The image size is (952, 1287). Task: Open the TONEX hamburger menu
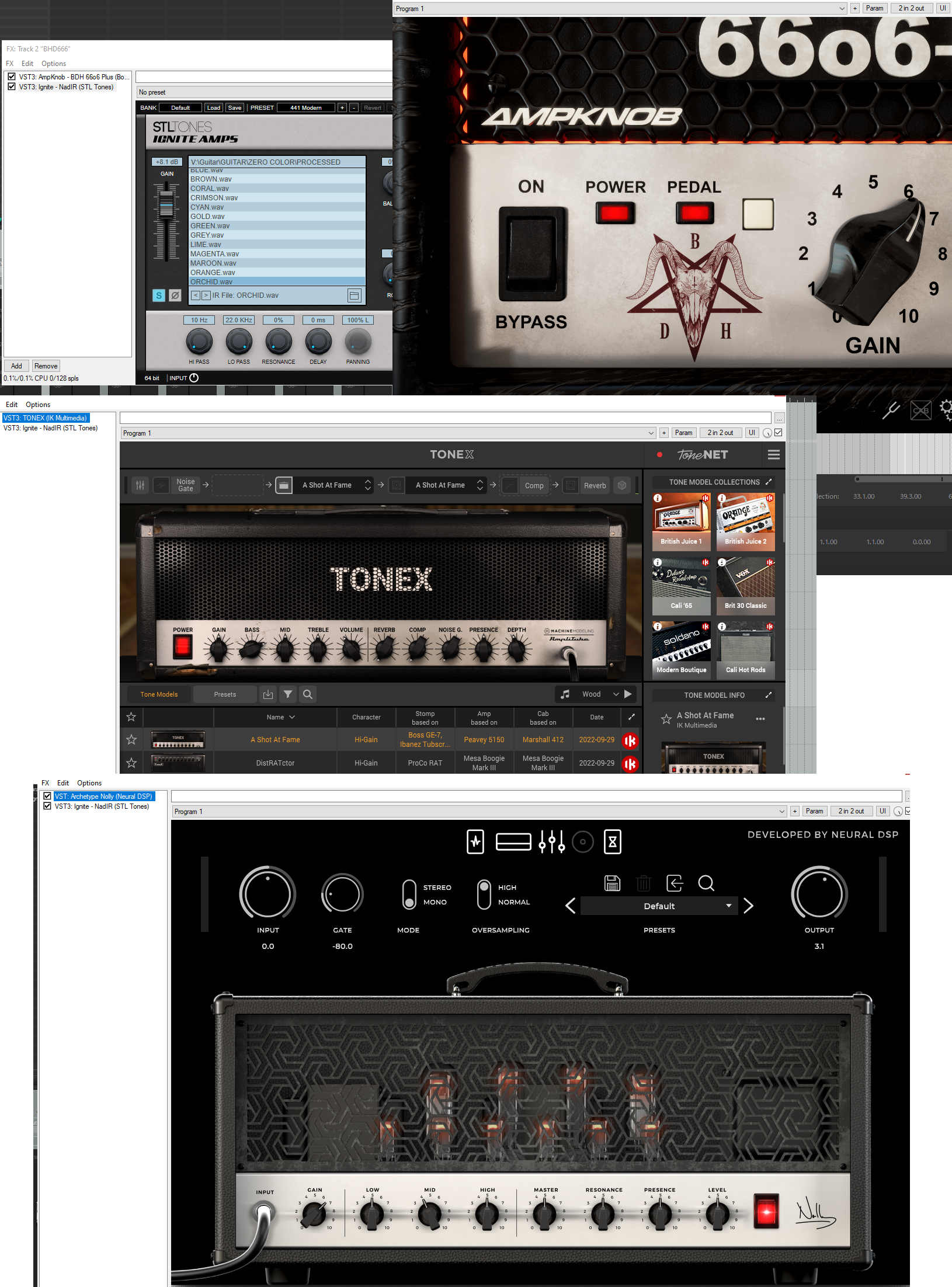(x=774, y=455)
